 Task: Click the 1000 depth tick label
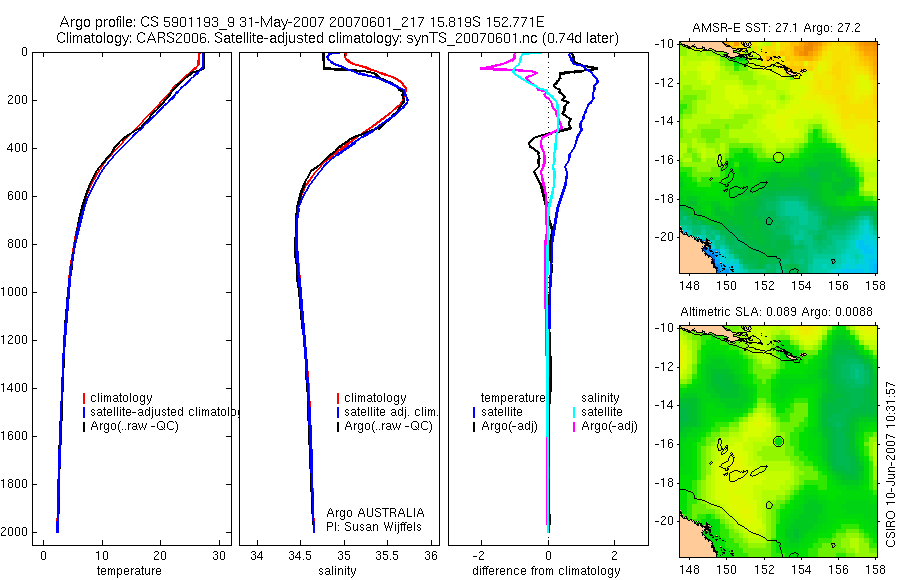(15, 292)
